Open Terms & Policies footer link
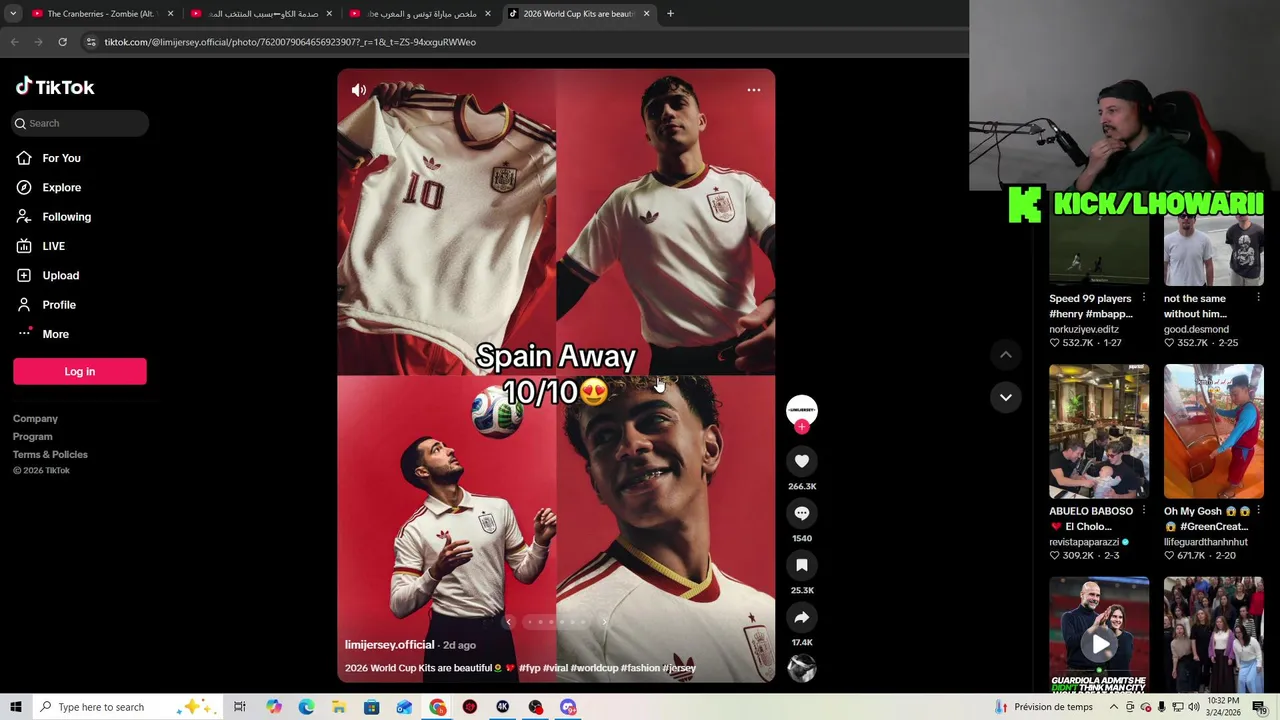Screen dimensions: 1280x720 point(50,454)
